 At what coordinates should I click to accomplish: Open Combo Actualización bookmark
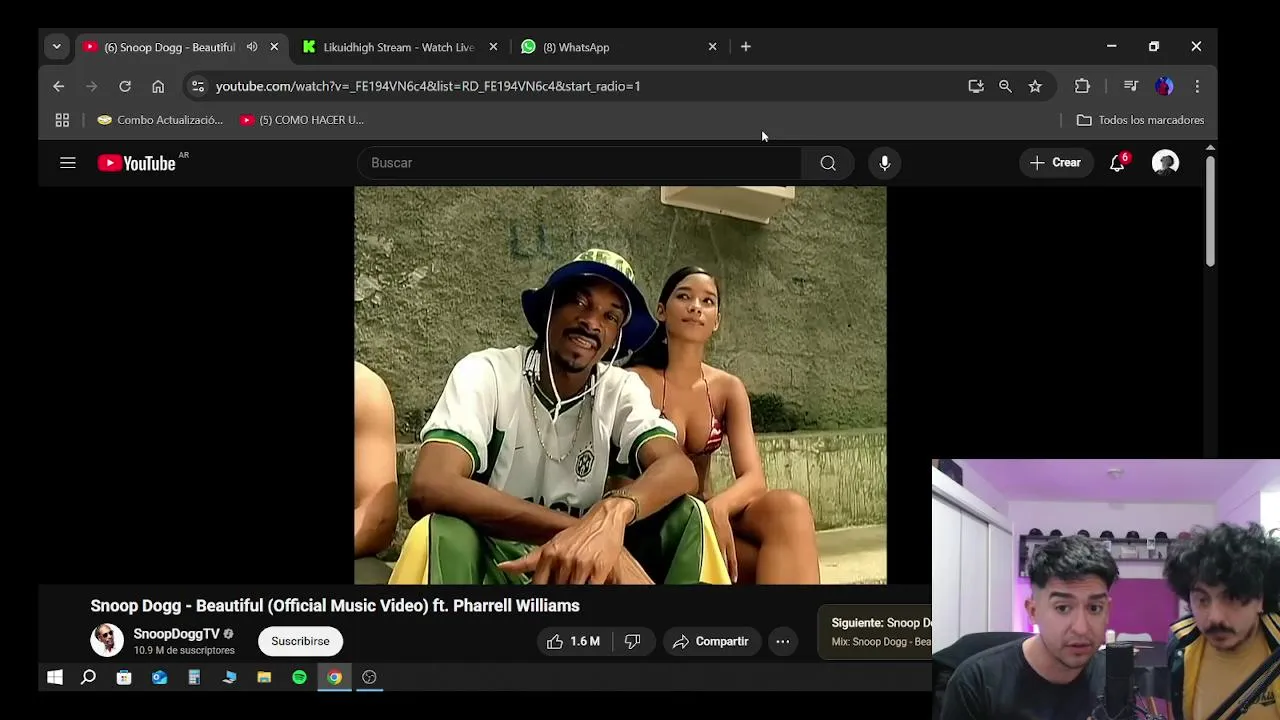click(x=160, y=120)
